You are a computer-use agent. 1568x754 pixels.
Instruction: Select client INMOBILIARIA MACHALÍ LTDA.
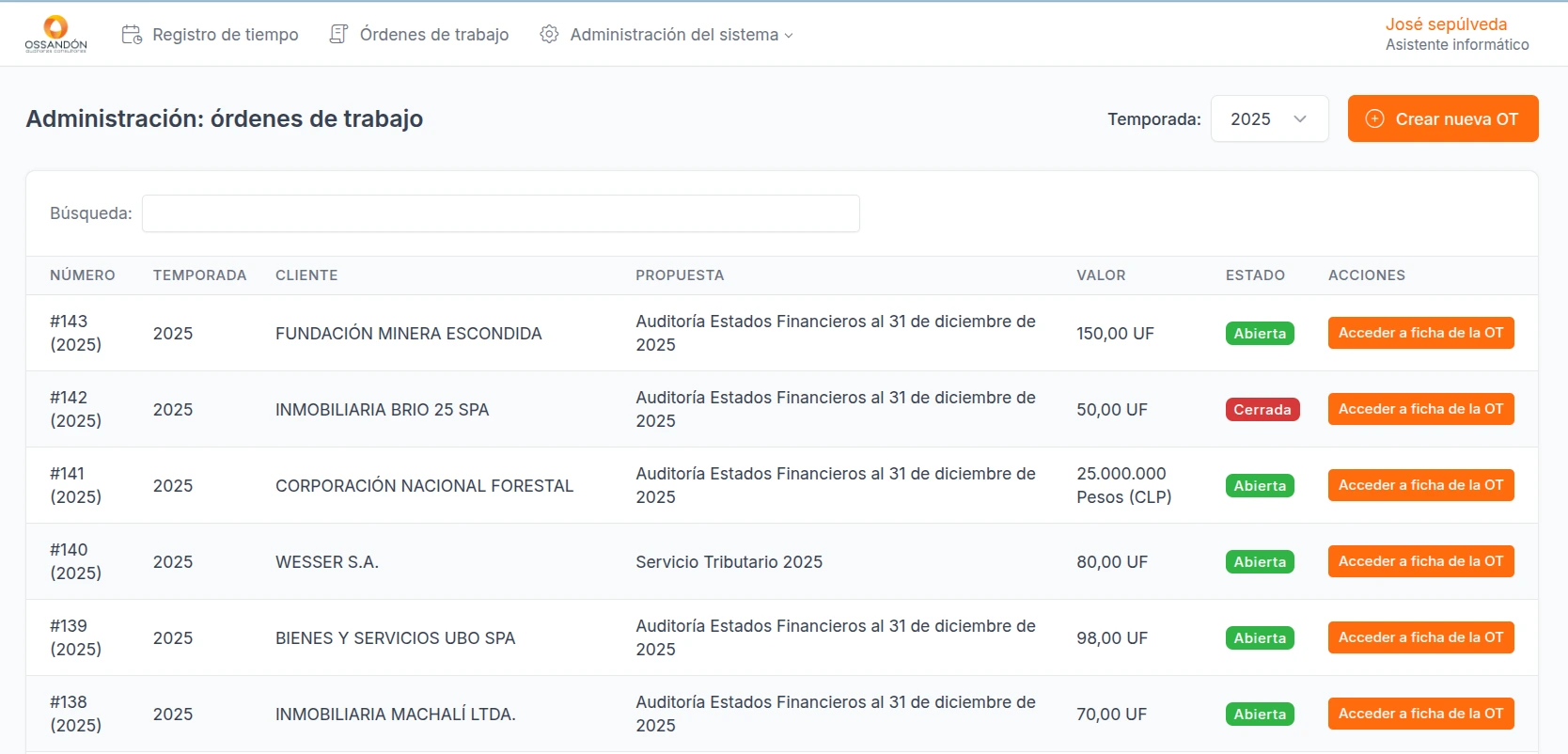(x=396, y=715)
